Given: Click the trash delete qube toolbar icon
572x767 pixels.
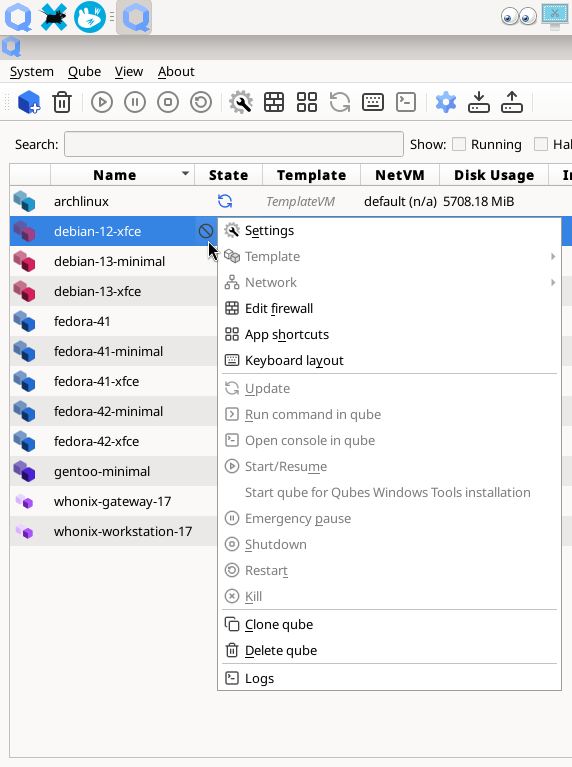Looking at the screenshot, I should coord(62,102).
